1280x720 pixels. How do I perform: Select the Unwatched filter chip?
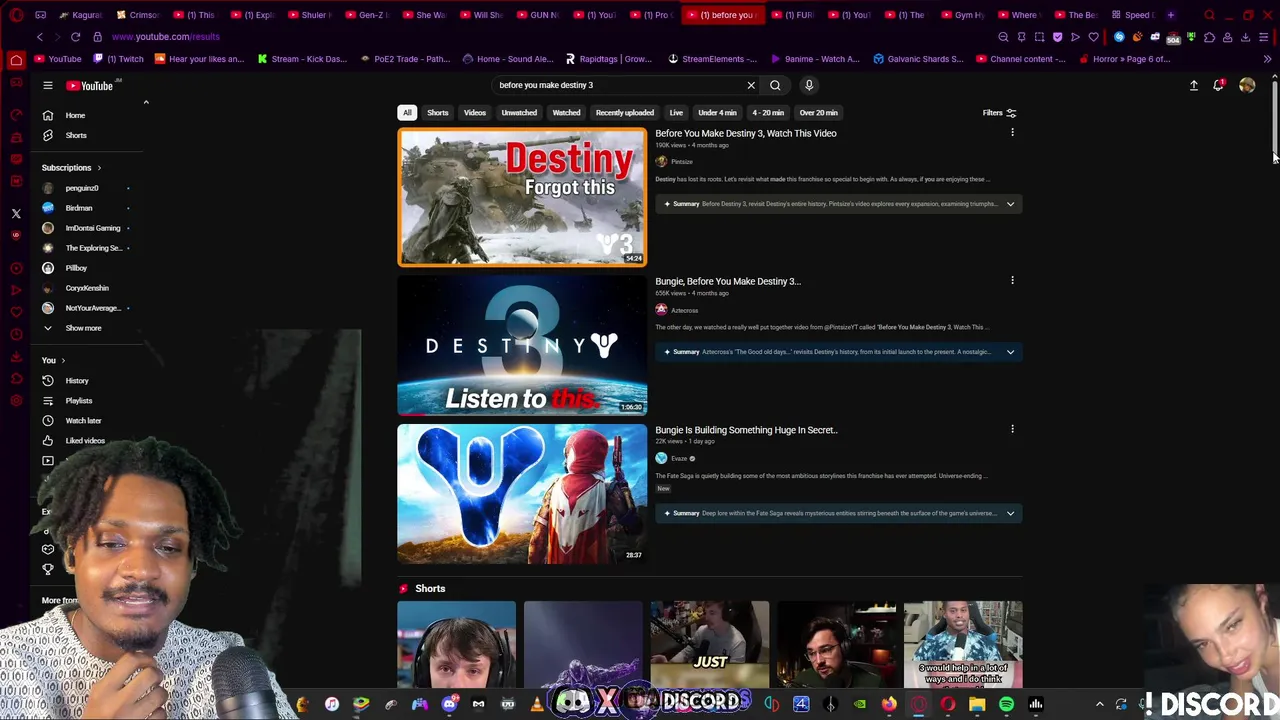click(x=519, y=113)
